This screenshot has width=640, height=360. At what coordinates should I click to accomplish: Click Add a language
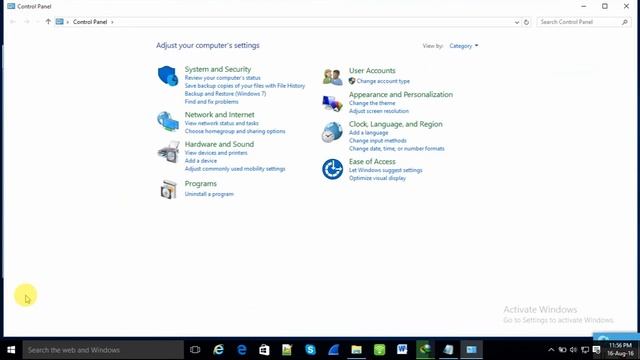tap(369, 133)
